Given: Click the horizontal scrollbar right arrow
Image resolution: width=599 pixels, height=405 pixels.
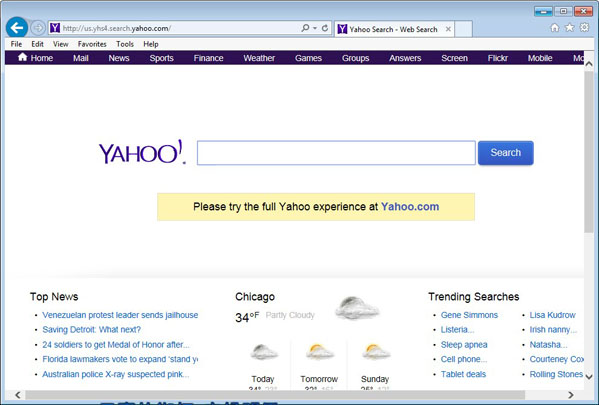Looking at the screenshot, I should click(x=571, y=395).
